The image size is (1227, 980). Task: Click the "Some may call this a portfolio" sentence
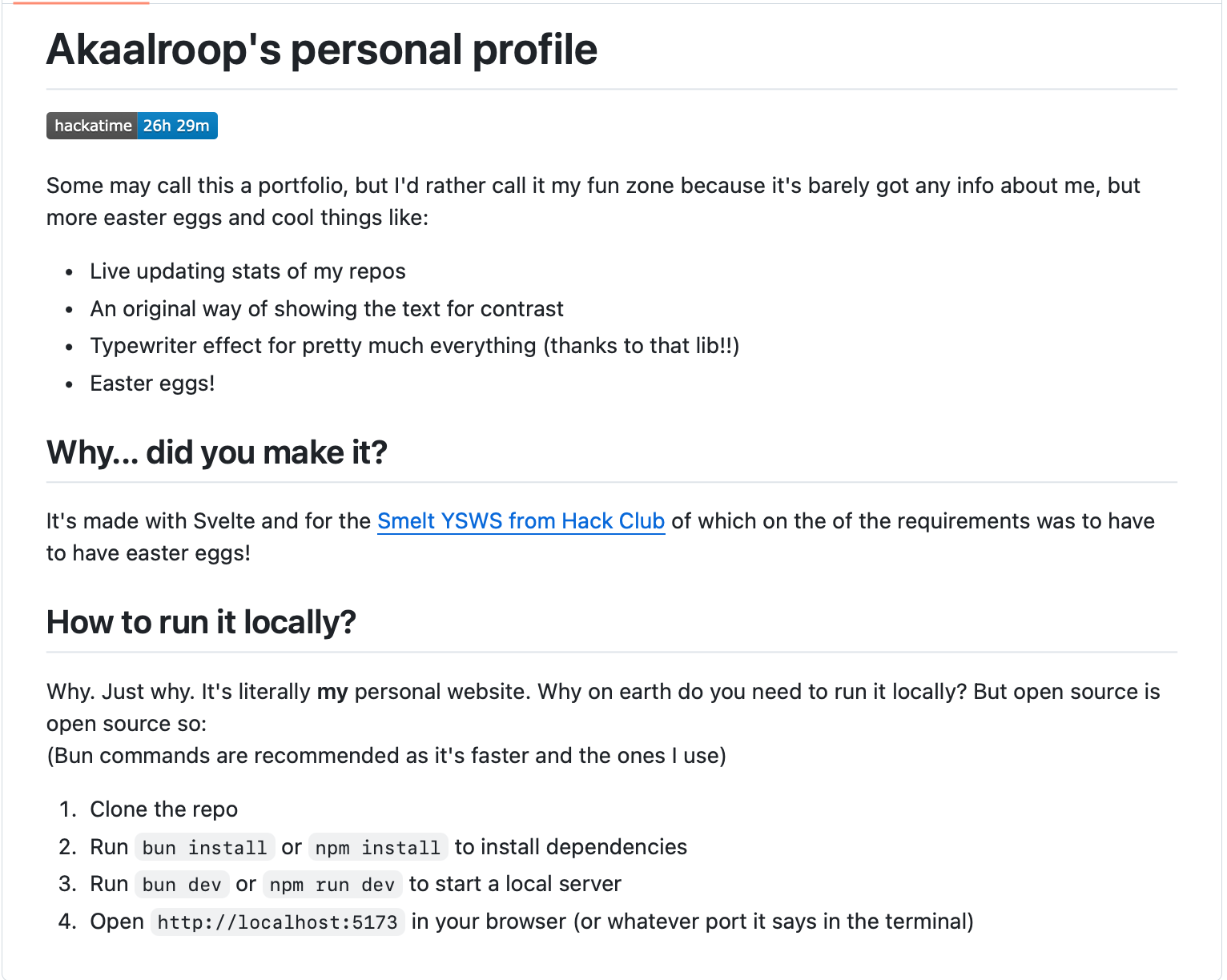[593, 186]
